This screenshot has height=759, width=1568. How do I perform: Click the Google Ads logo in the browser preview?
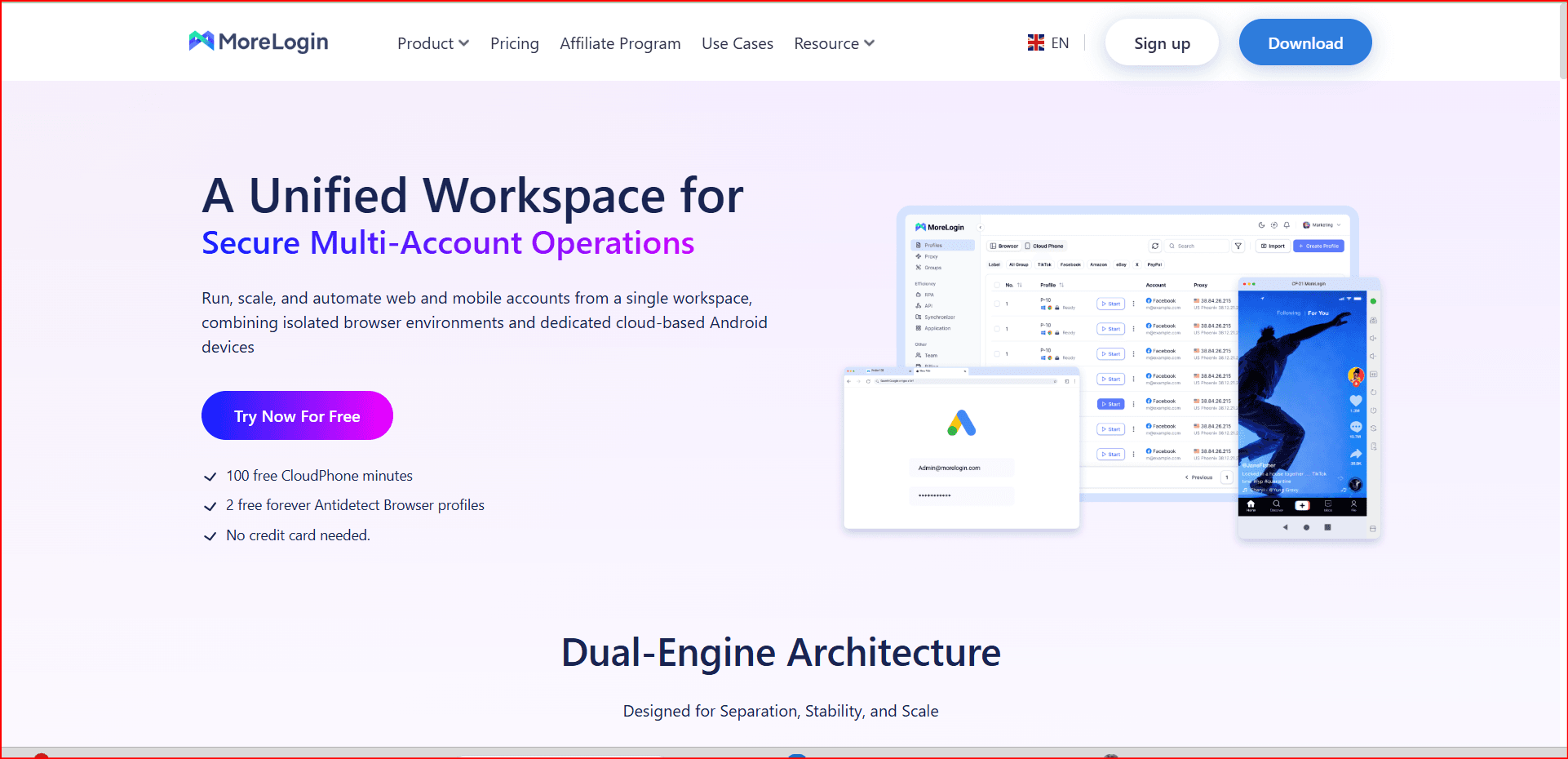[961, 423]
